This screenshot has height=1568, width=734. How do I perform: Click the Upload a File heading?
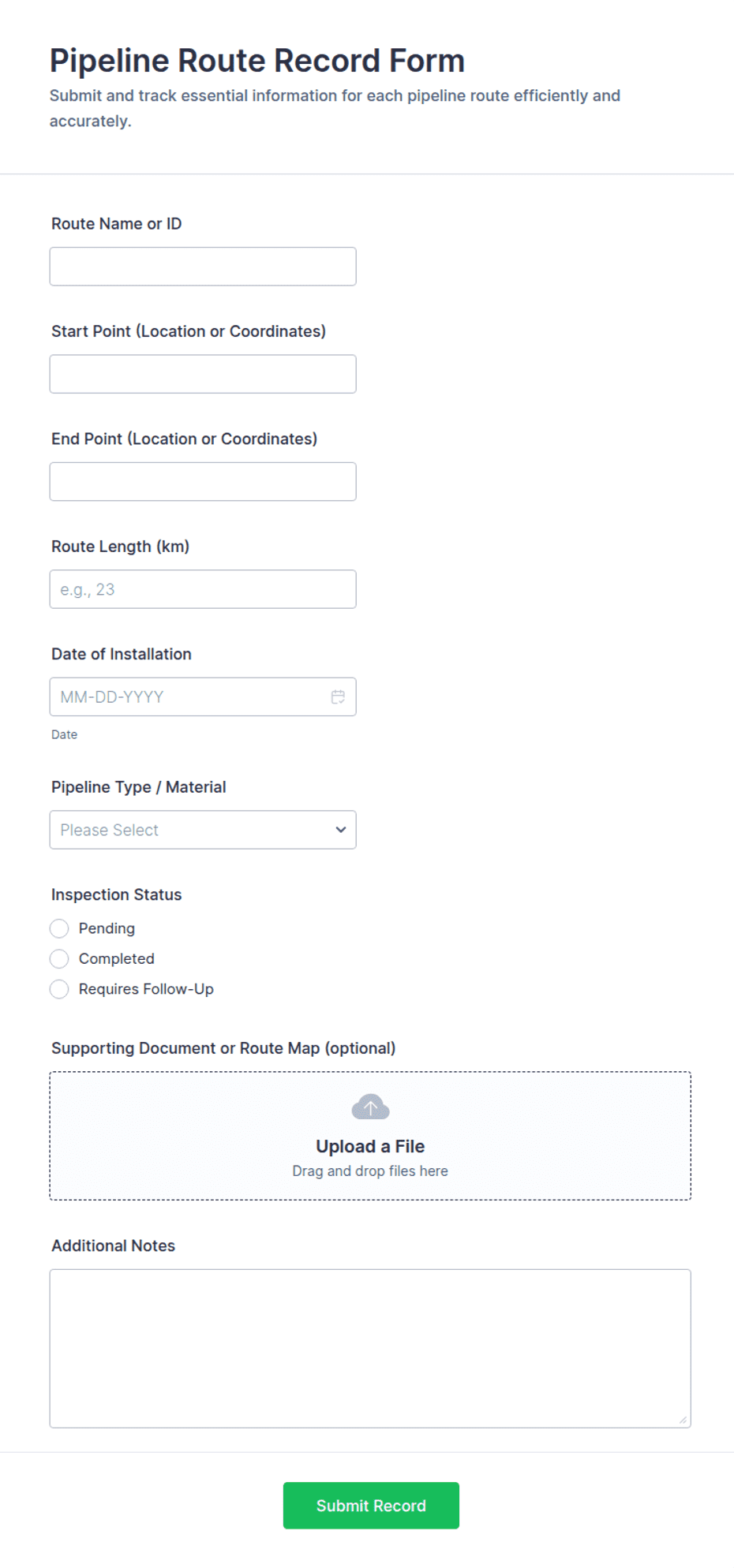[x=370, y=1146]
